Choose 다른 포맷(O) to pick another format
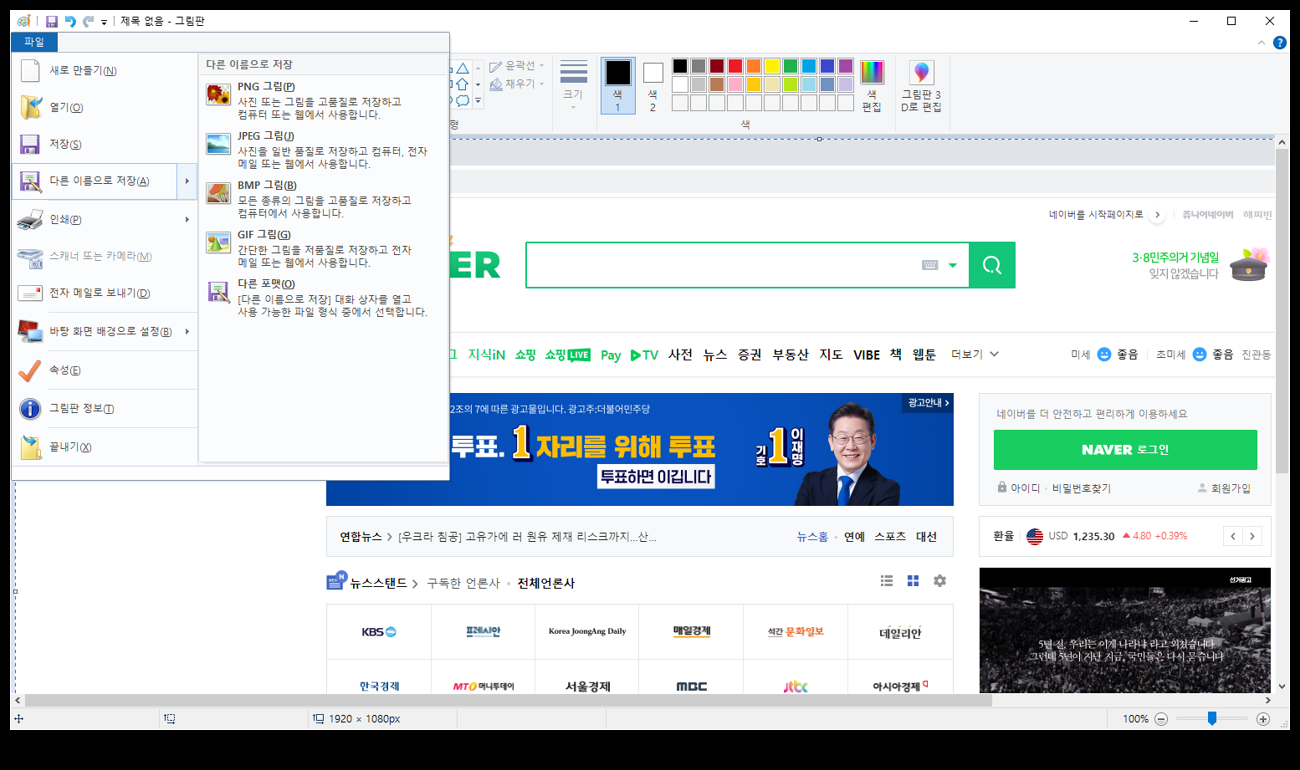The width and height of the screenshot is (1300, 770). point(322,297)
